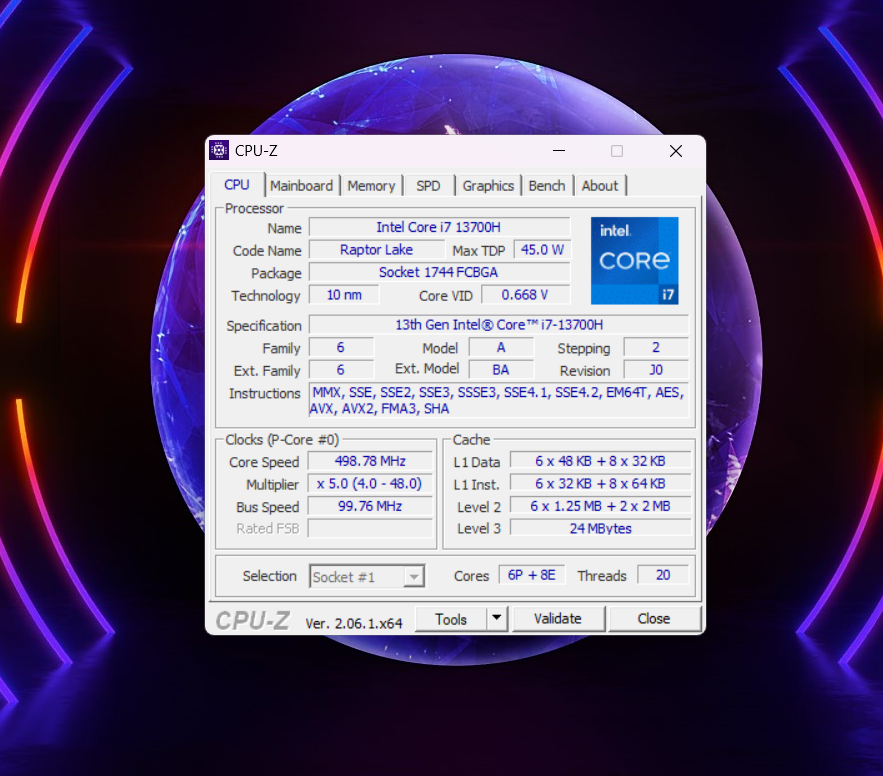Viewport: 883px width, 776px height.
Task: Switch to the CPU tab
Action: pyautogui.click(x=237, y=185)
